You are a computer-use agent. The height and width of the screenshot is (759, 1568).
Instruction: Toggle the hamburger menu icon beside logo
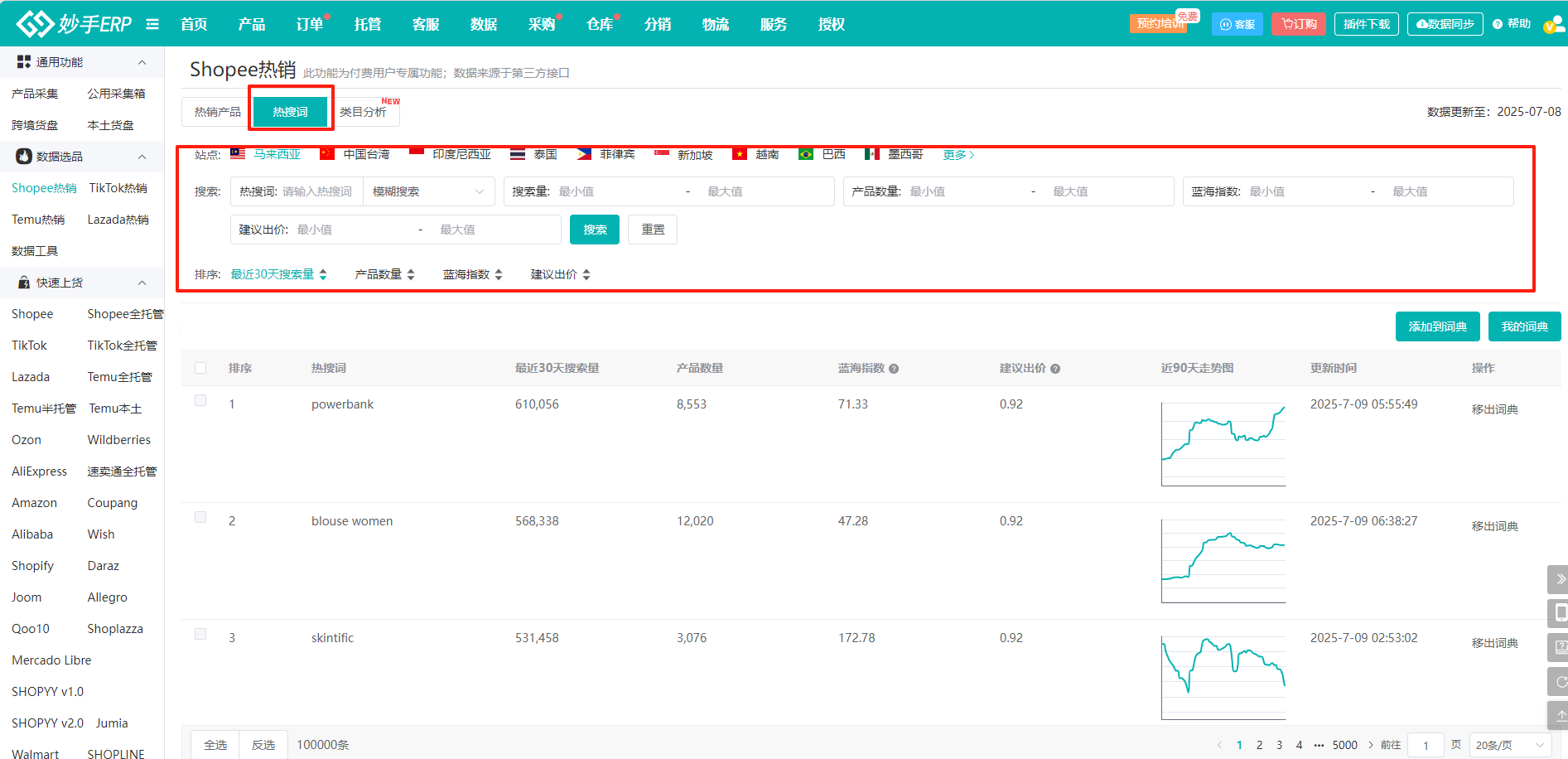pos(152,24)
